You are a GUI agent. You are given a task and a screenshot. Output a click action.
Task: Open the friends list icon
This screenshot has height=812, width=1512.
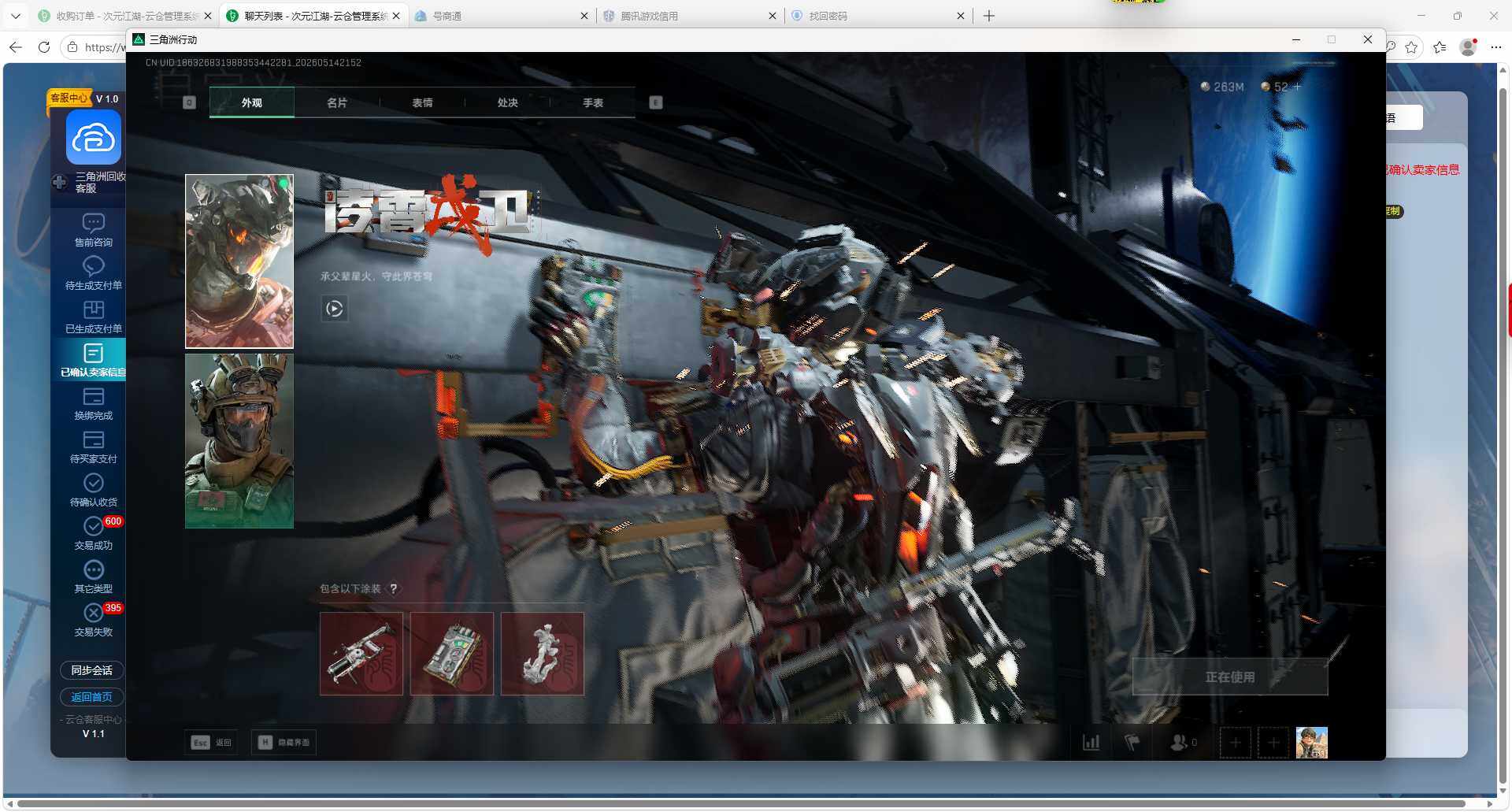1183,742
